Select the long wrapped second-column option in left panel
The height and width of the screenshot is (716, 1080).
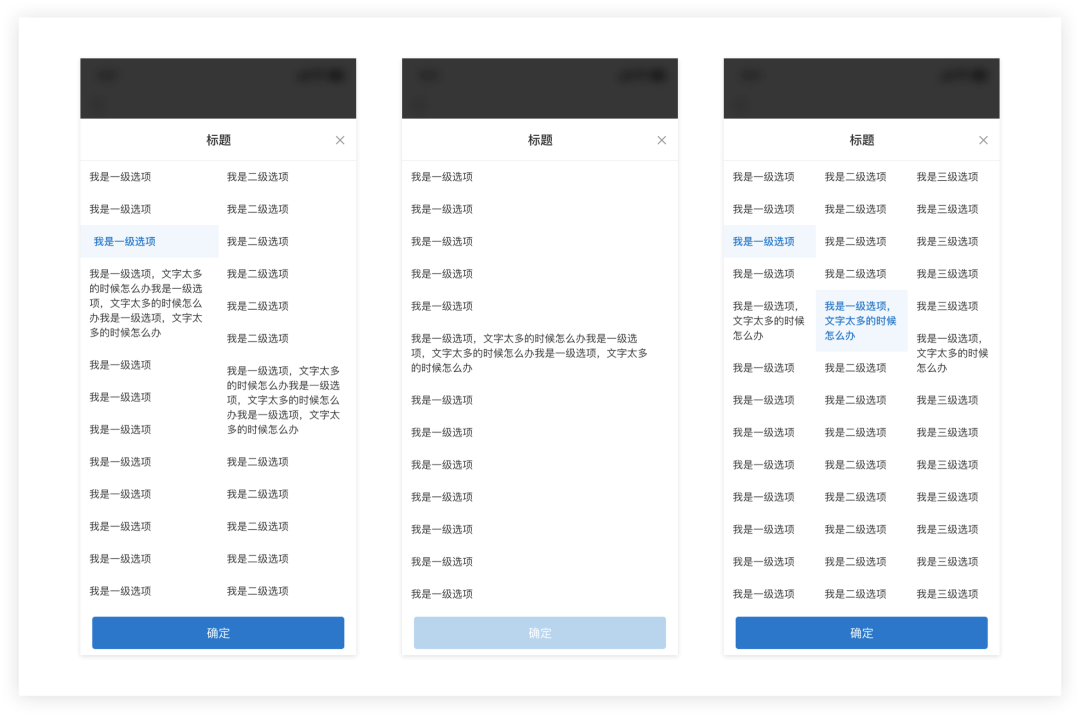(x=284, y=400)
